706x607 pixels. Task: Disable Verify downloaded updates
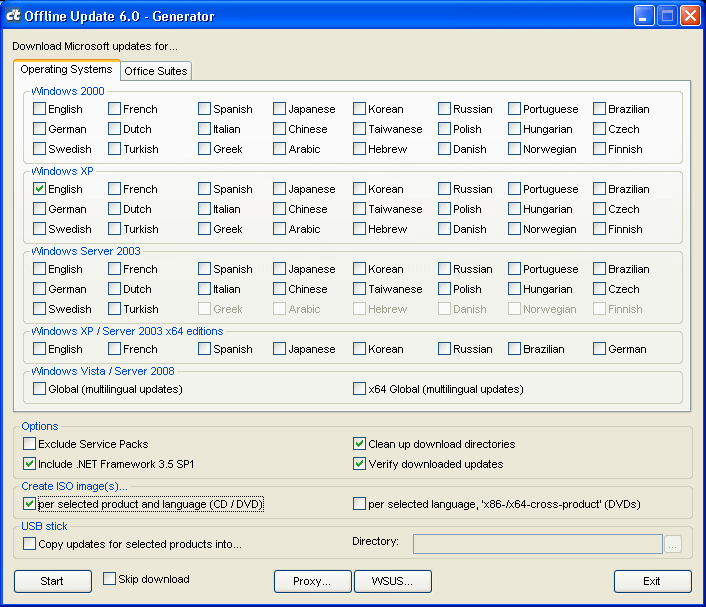tap(359, 463)
